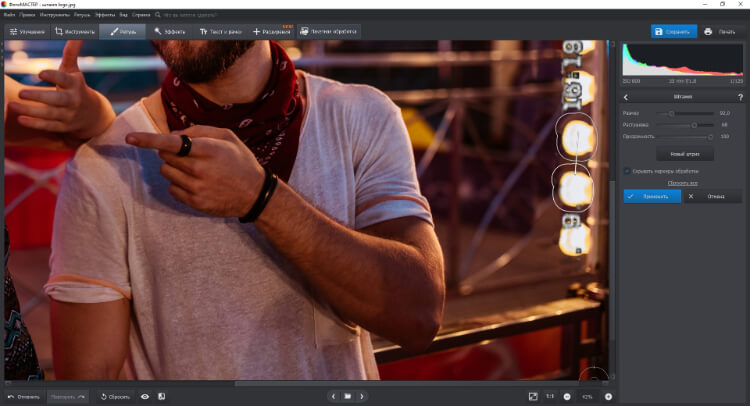Image resolution: width=750 pixels, height=406 pixels.
Task: Apply changes with the Применить button
Action: pyautogui.click(x=652, y=197)
